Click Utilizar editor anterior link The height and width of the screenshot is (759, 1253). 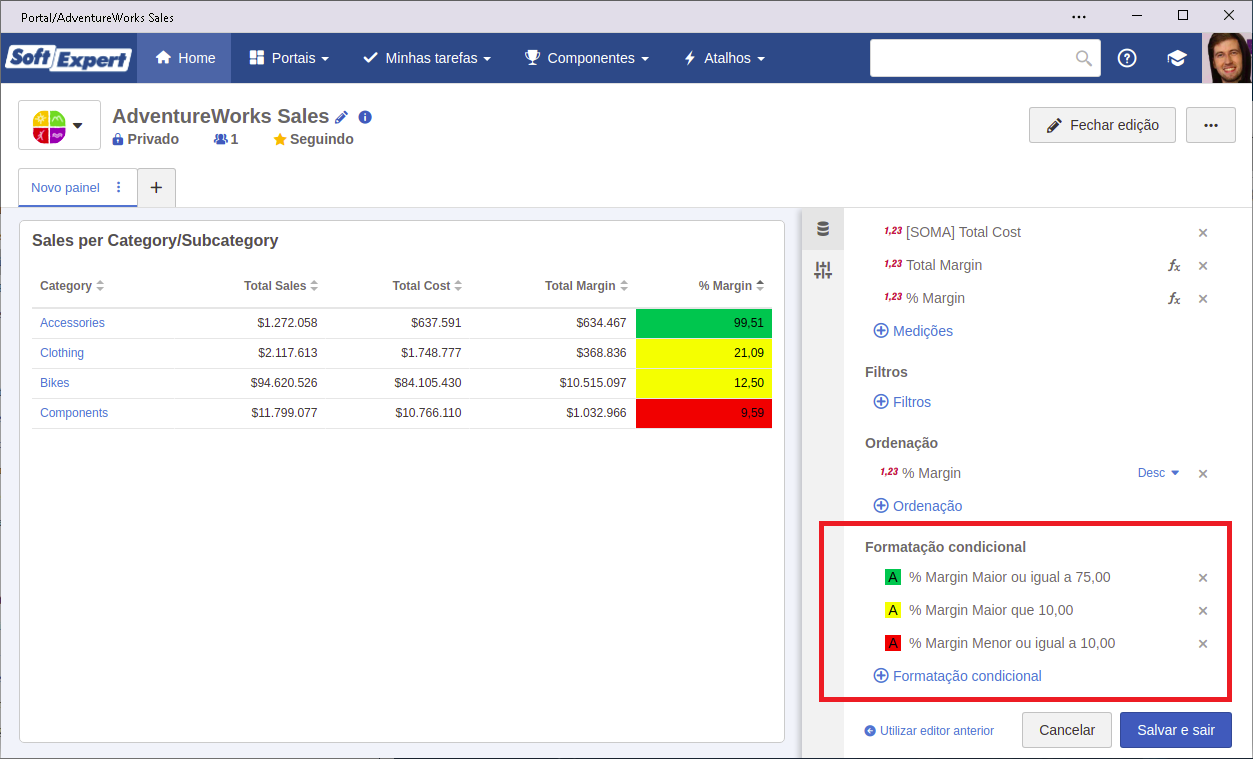[929, 731]
